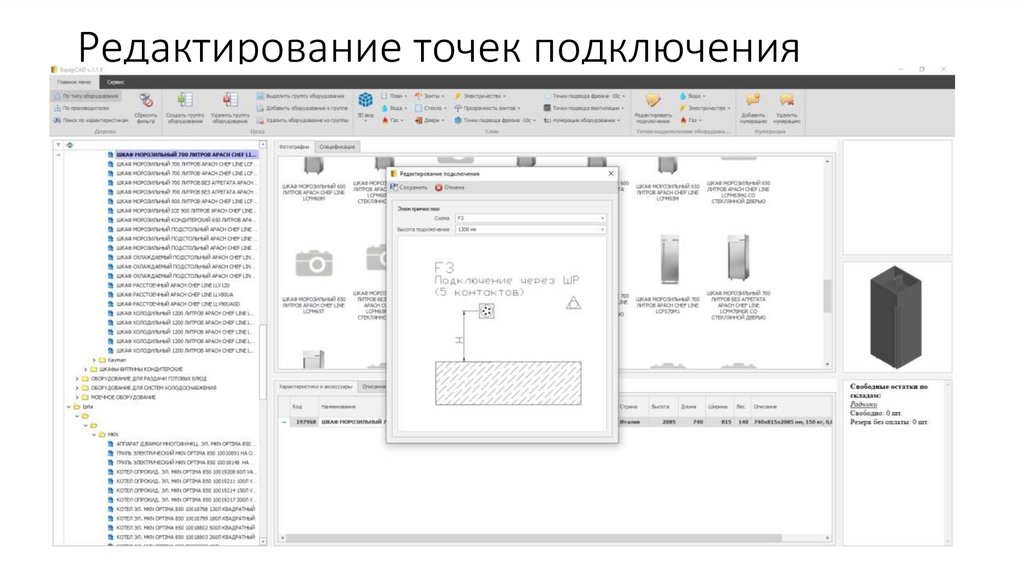Click the LCFS70M1 refrigerator thumbnail
The height and width of the screenshot is (574, 1024).
pyautogui.click(x=669, y=259)
